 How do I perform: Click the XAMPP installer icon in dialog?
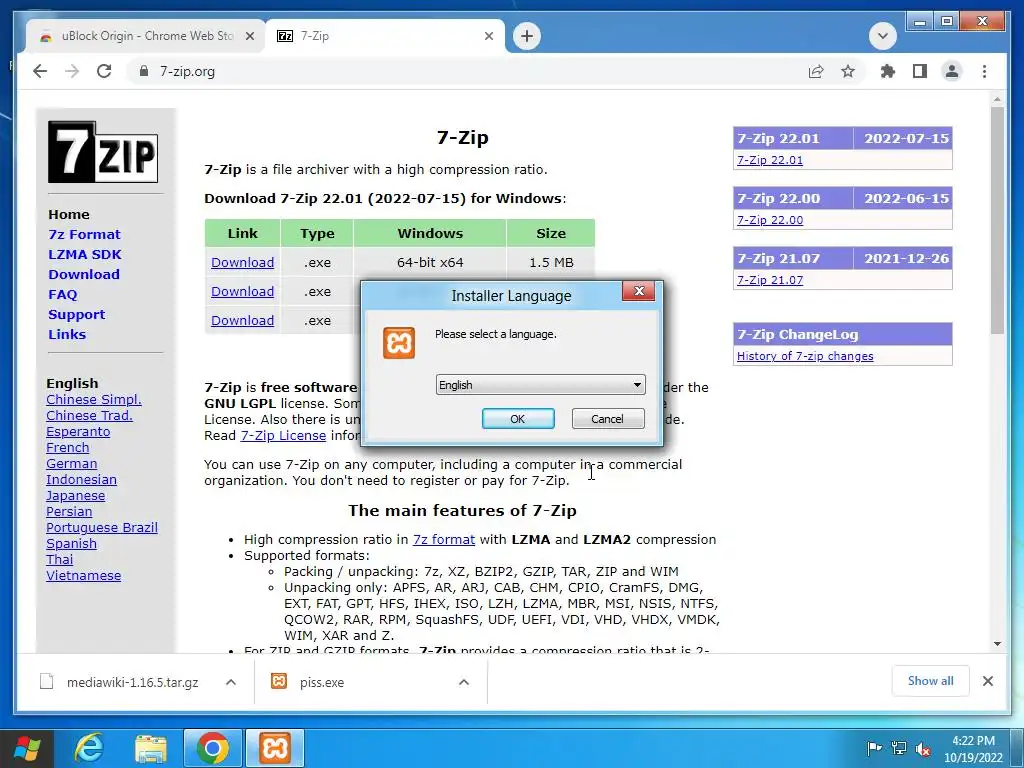tap(398, 343)
